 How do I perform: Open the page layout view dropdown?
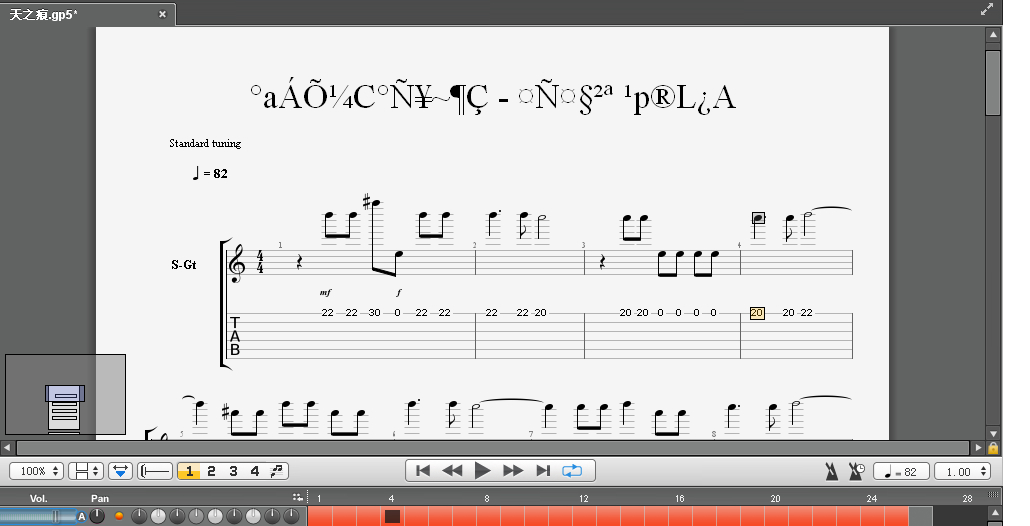[87, 471]
